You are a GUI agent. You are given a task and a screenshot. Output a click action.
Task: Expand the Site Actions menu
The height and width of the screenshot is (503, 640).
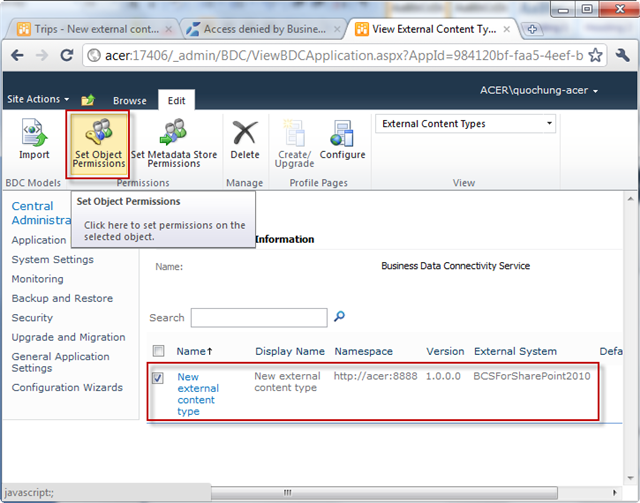(38, 99)
